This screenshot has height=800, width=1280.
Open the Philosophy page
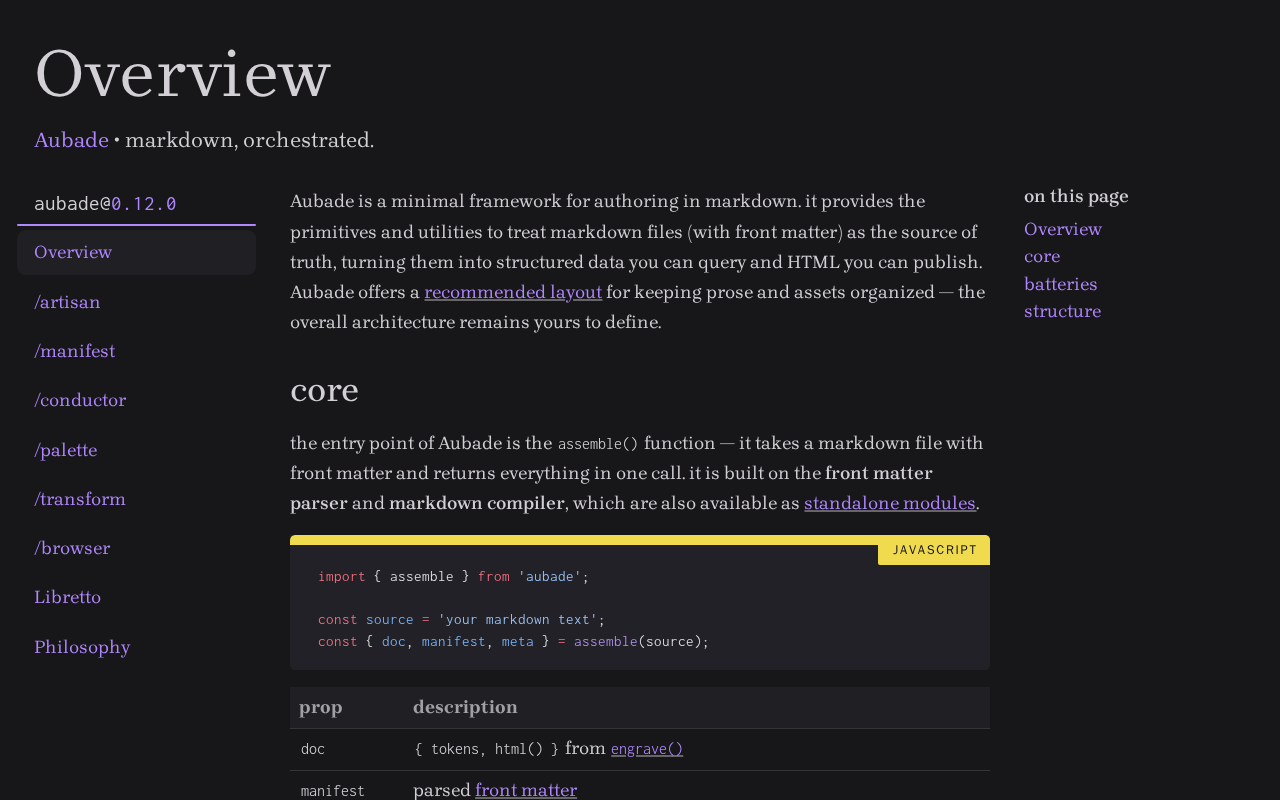(82, 647)
